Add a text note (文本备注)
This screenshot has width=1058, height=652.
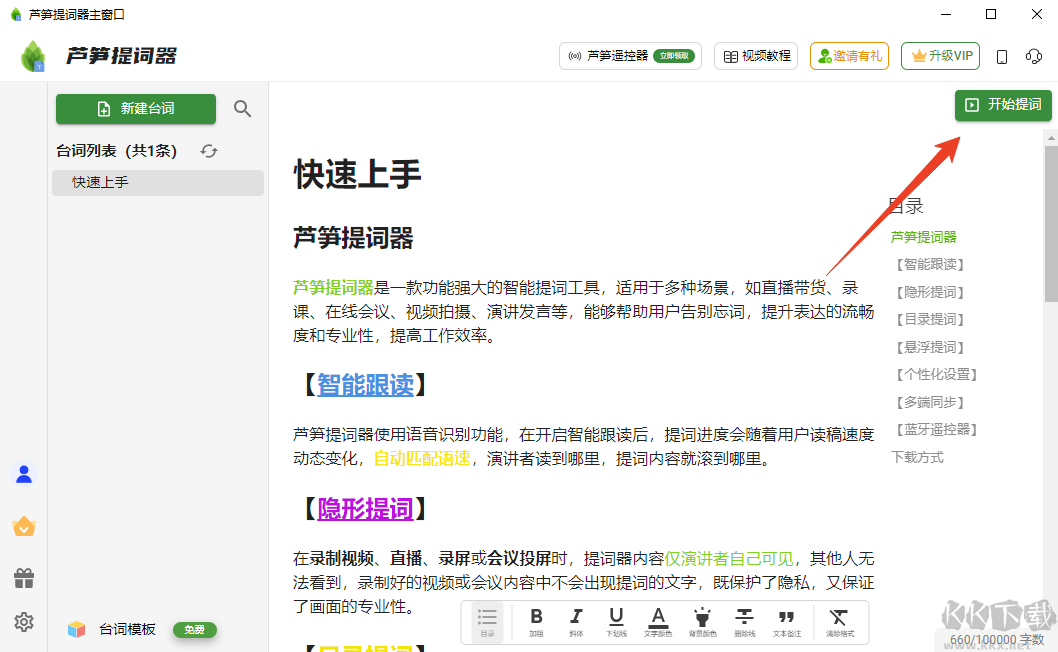[x=787, y=622]
